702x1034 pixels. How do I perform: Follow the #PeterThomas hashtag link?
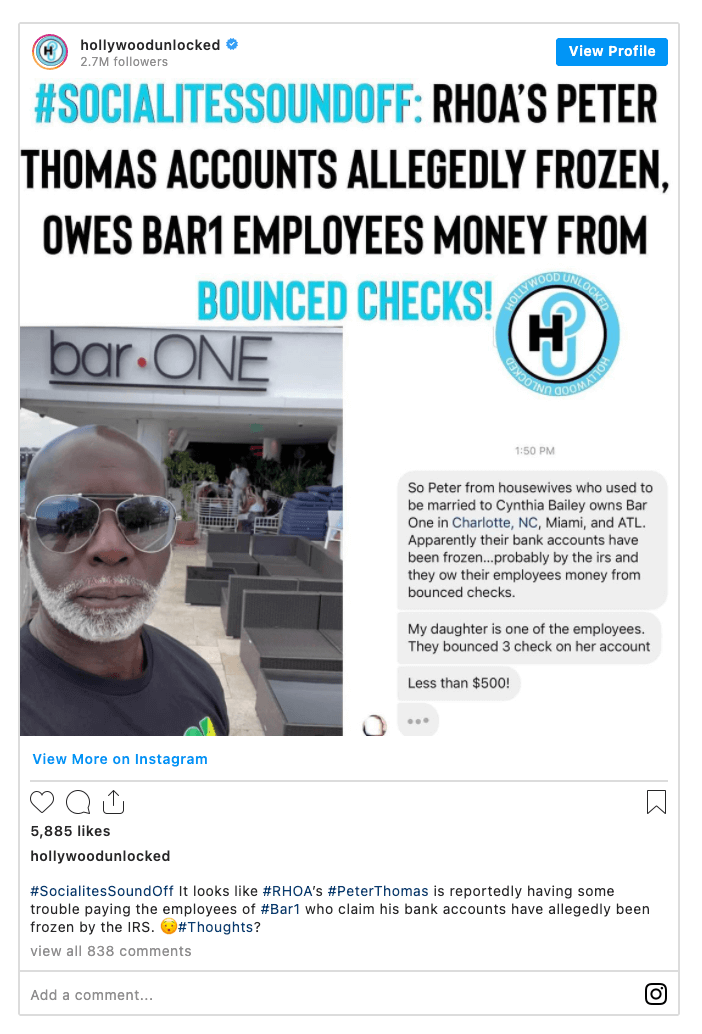coord(378,891)
